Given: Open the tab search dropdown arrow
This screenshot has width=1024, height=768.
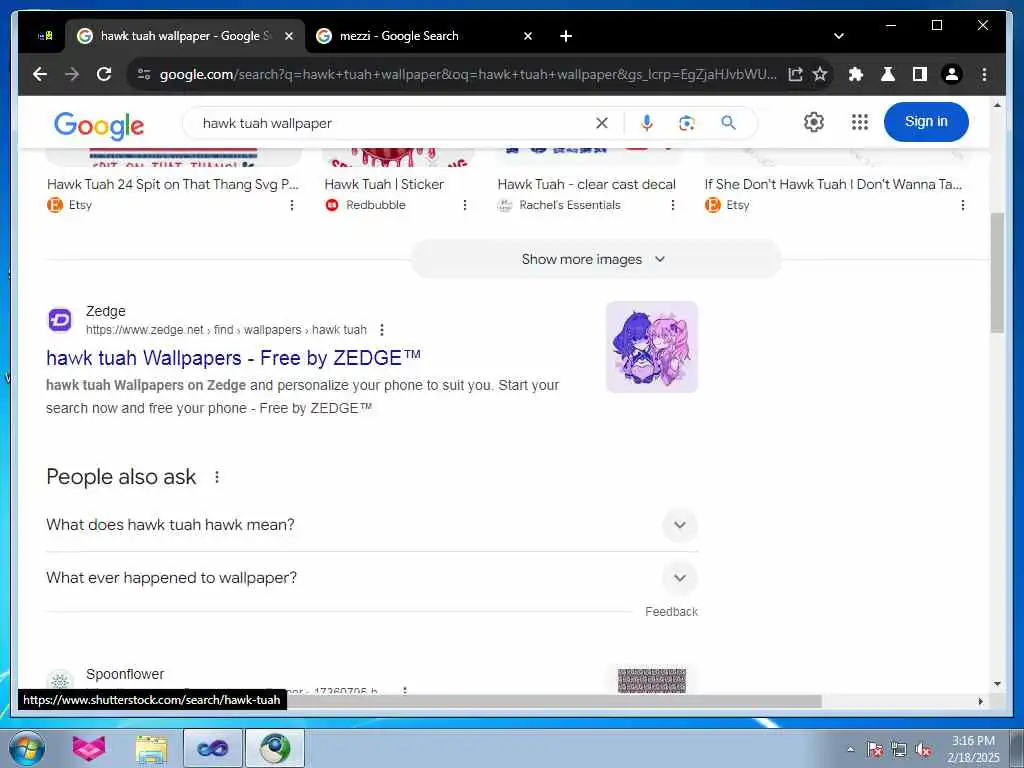Looking at the screenshot, I should point(839,36).
